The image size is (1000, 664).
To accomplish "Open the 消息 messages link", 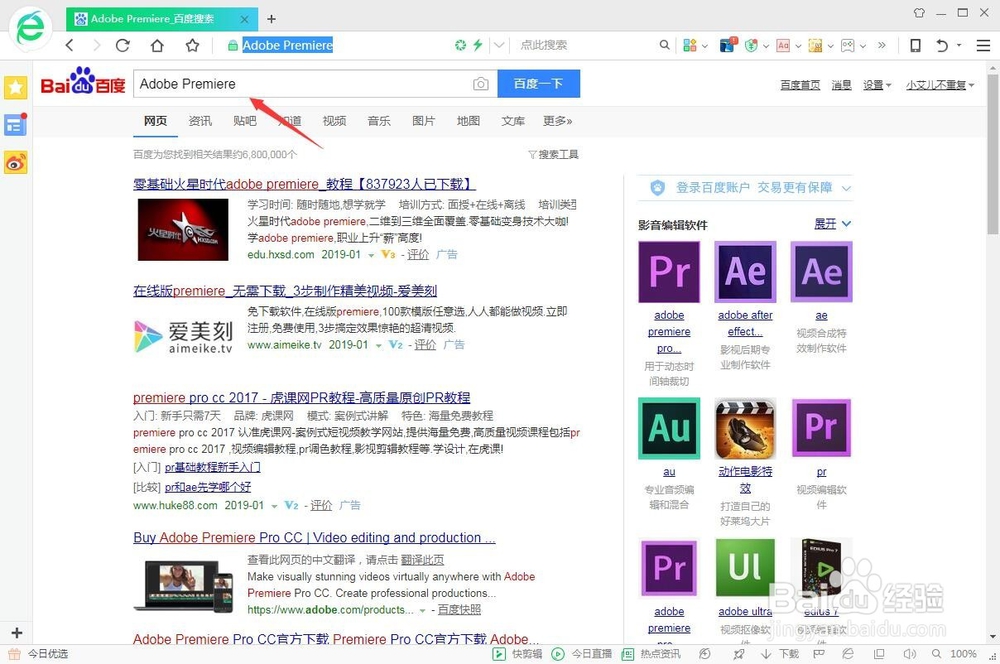I will pyautogui.click(x=841, y=85).
